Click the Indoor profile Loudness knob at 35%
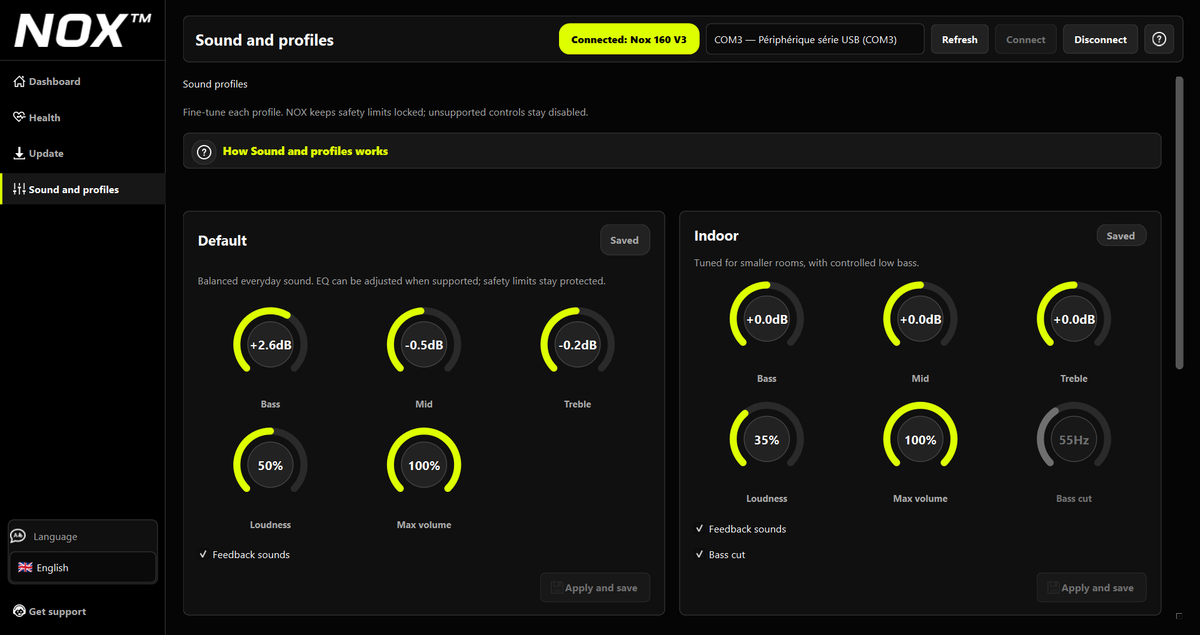The height and width of the screenshot is (635, 1200). [767, 440]
